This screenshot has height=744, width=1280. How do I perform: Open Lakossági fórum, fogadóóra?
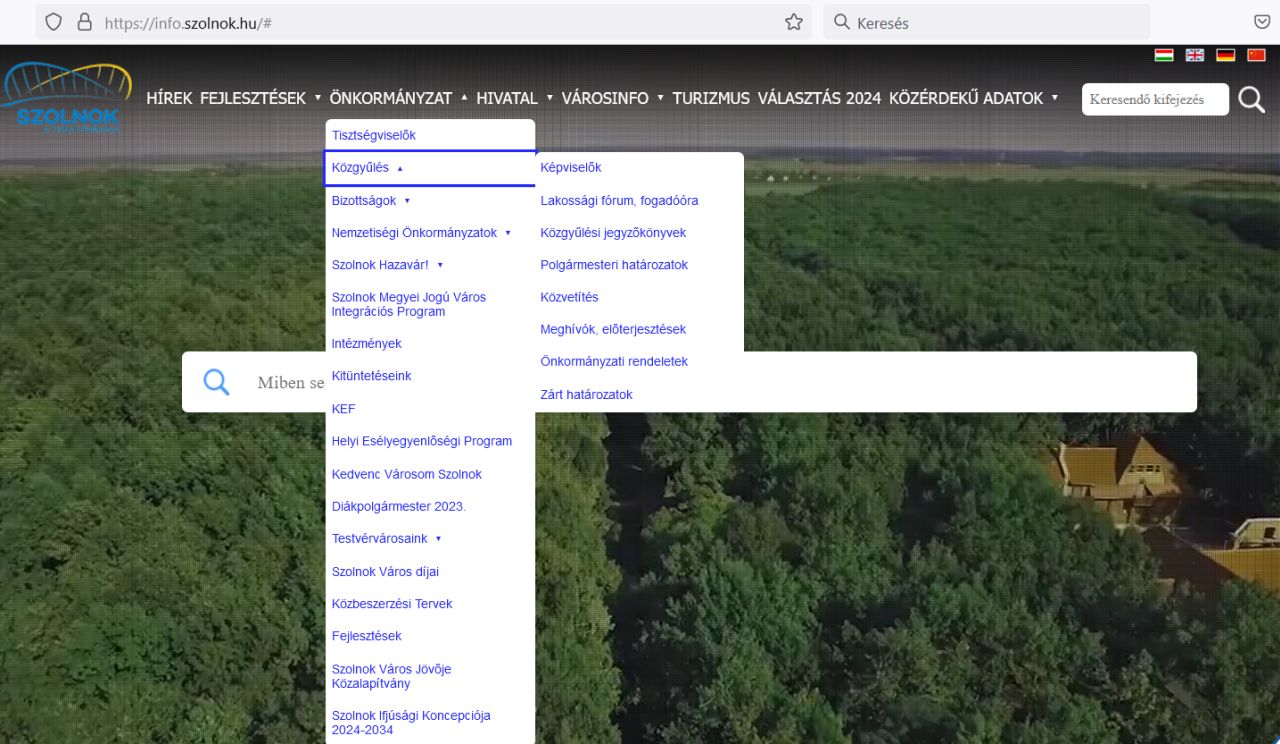pos(619,201)
